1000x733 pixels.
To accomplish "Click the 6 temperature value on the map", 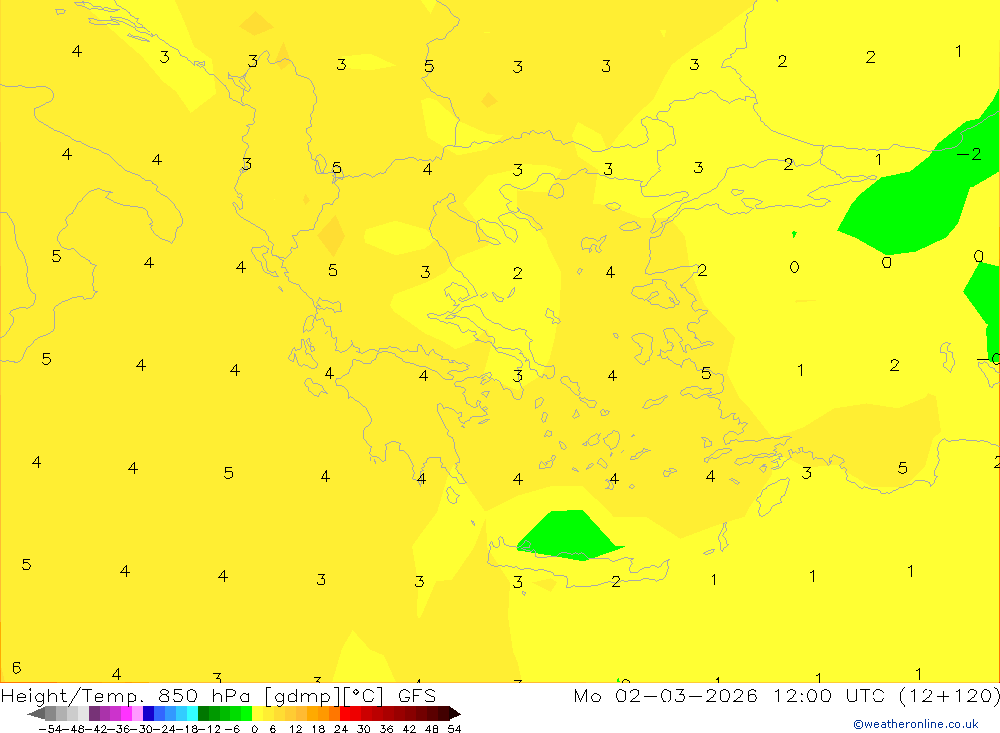I will click(x=17, y=667).
